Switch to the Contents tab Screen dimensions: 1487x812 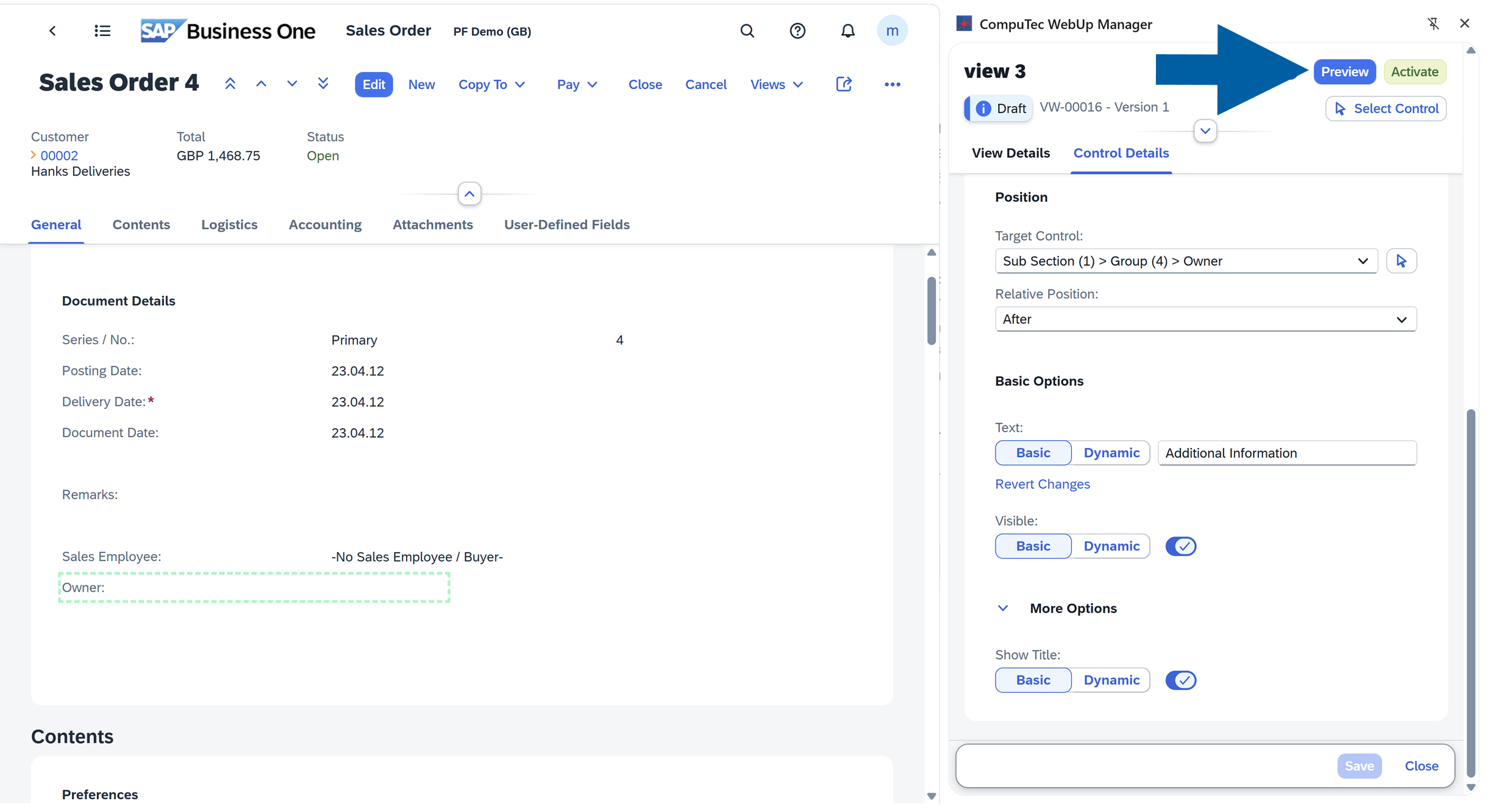(141, 225)
